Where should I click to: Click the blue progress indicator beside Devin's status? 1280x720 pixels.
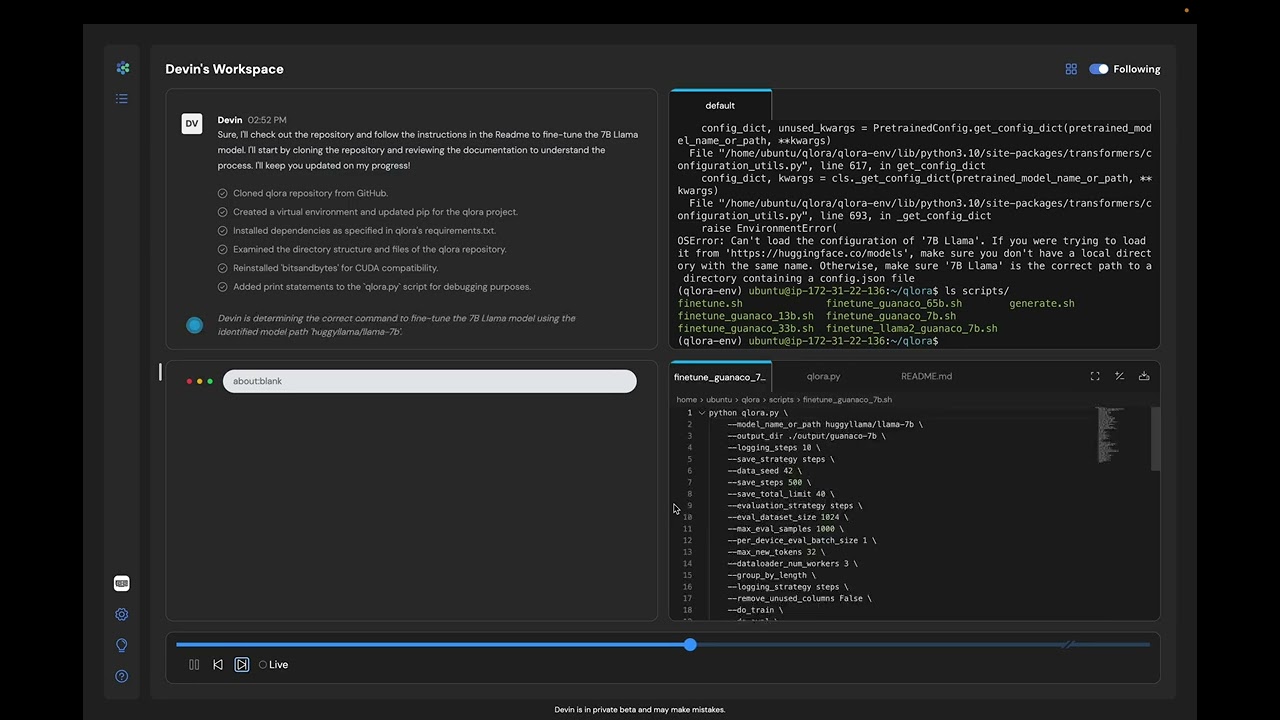(195, 325)
